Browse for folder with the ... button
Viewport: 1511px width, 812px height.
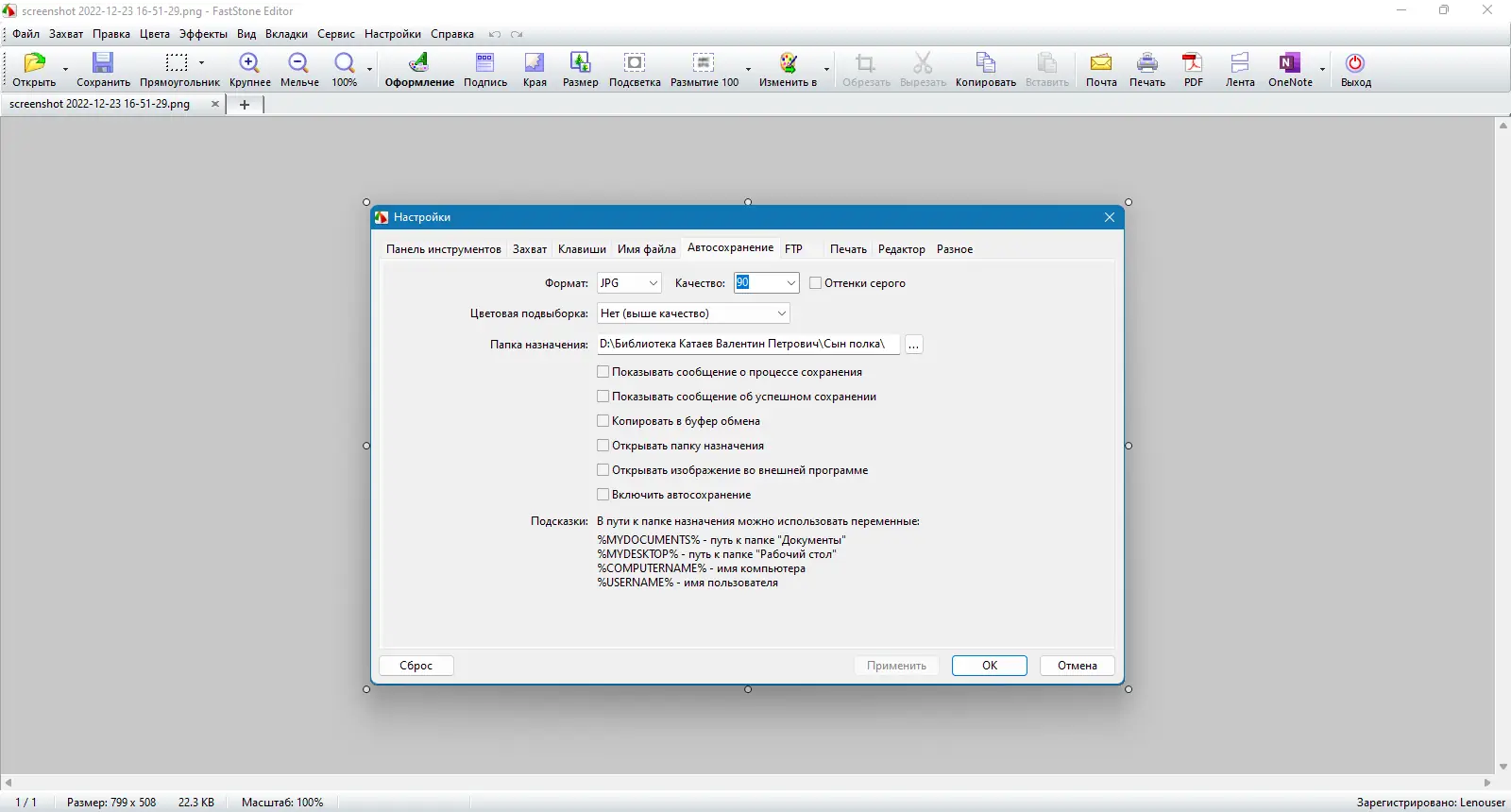(913, 345)
